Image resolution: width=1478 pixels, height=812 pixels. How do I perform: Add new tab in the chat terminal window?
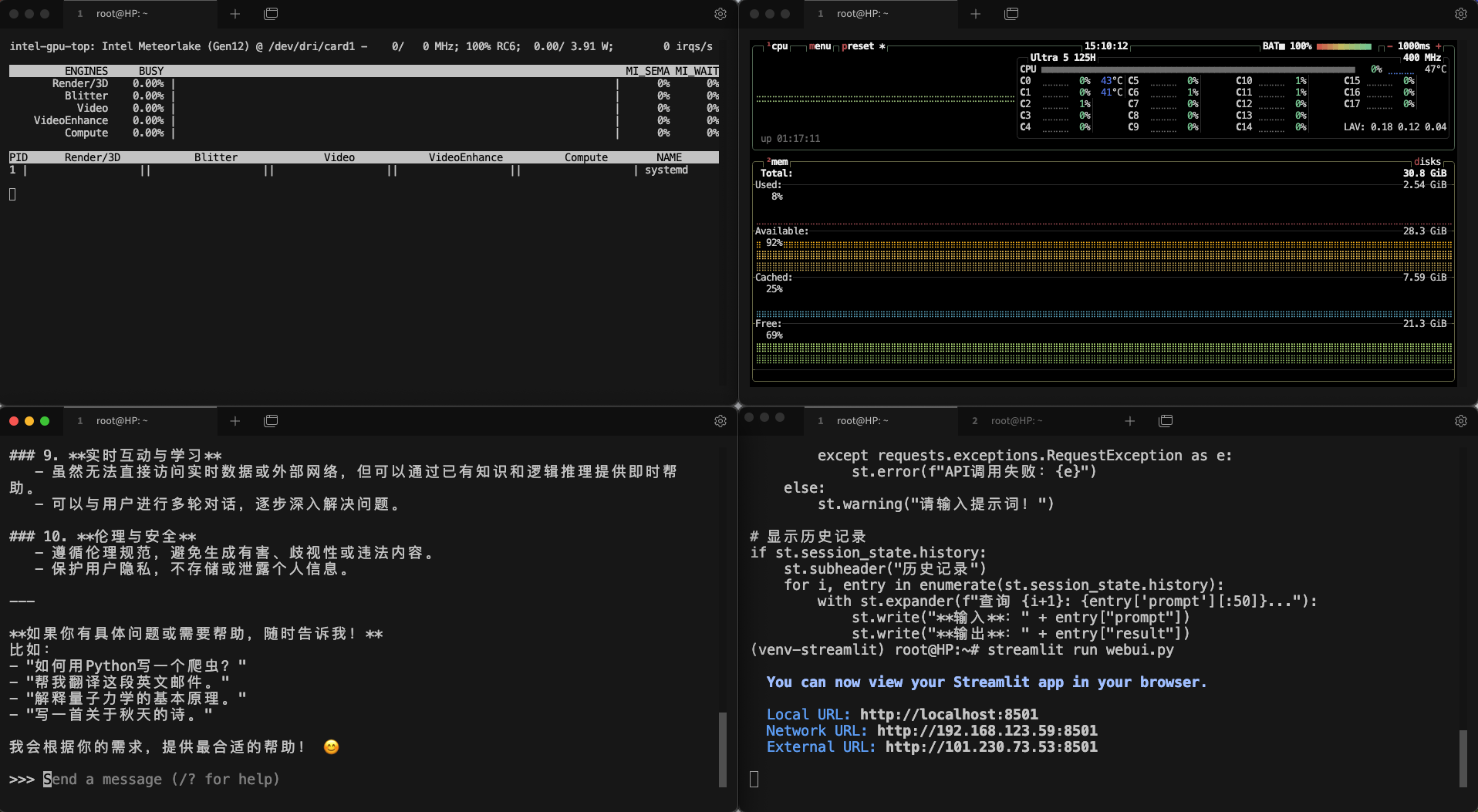(x=235, y=421)
